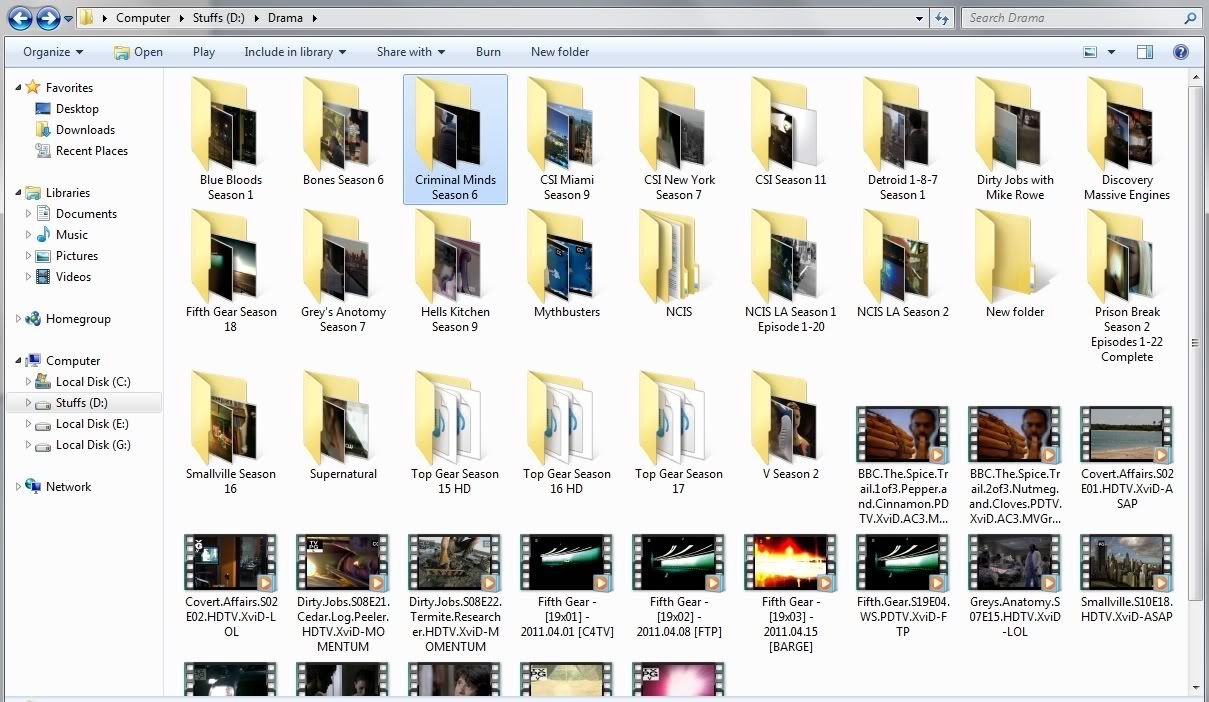
Task: Click the Play button in toolbar
Action: tap(203, 52)
